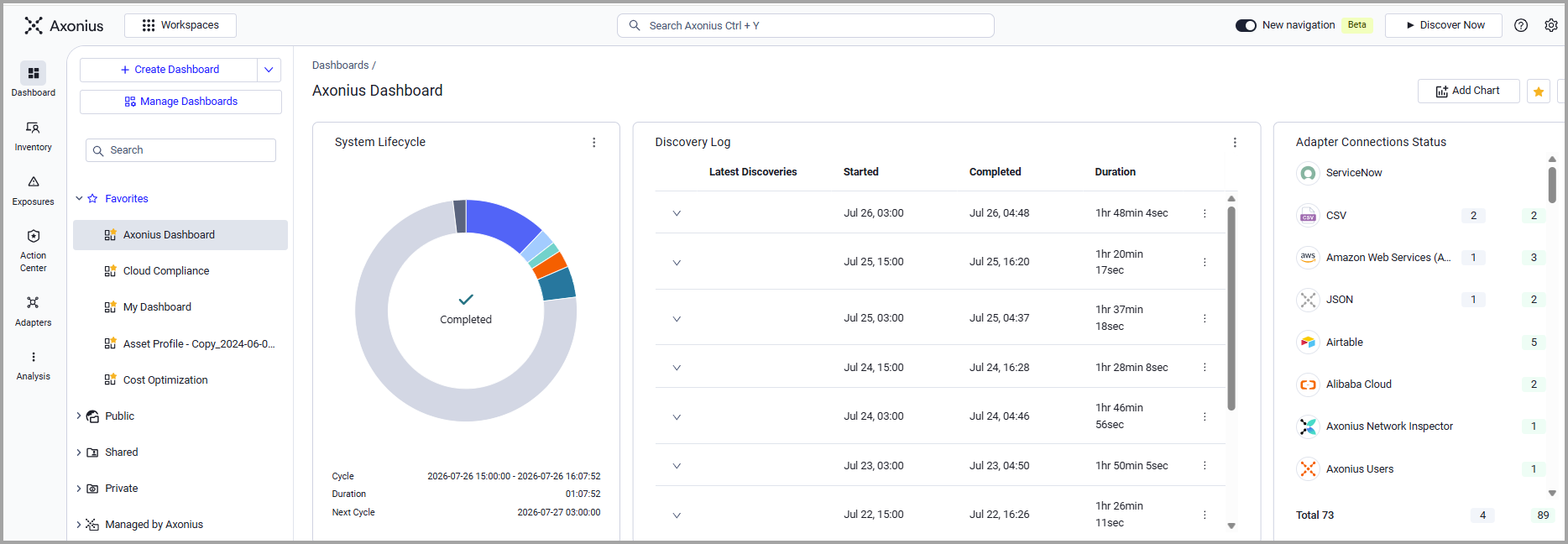Click the dashboards Search field

180,150
